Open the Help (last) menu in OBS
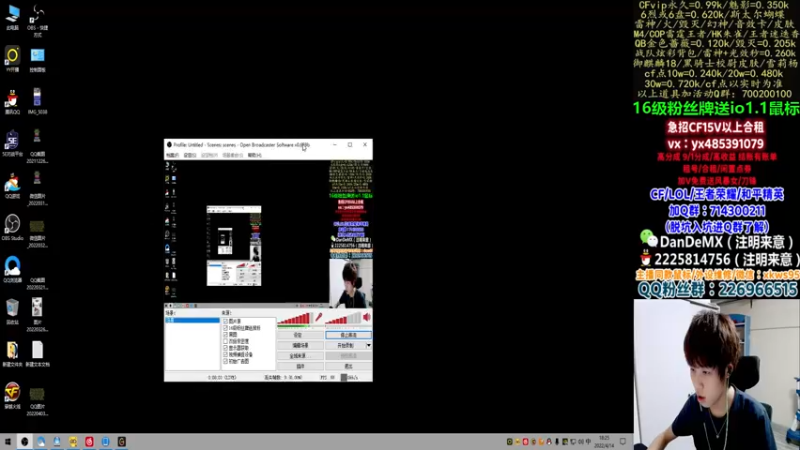The height and width of the screenshot is (450, 800). 255,155
